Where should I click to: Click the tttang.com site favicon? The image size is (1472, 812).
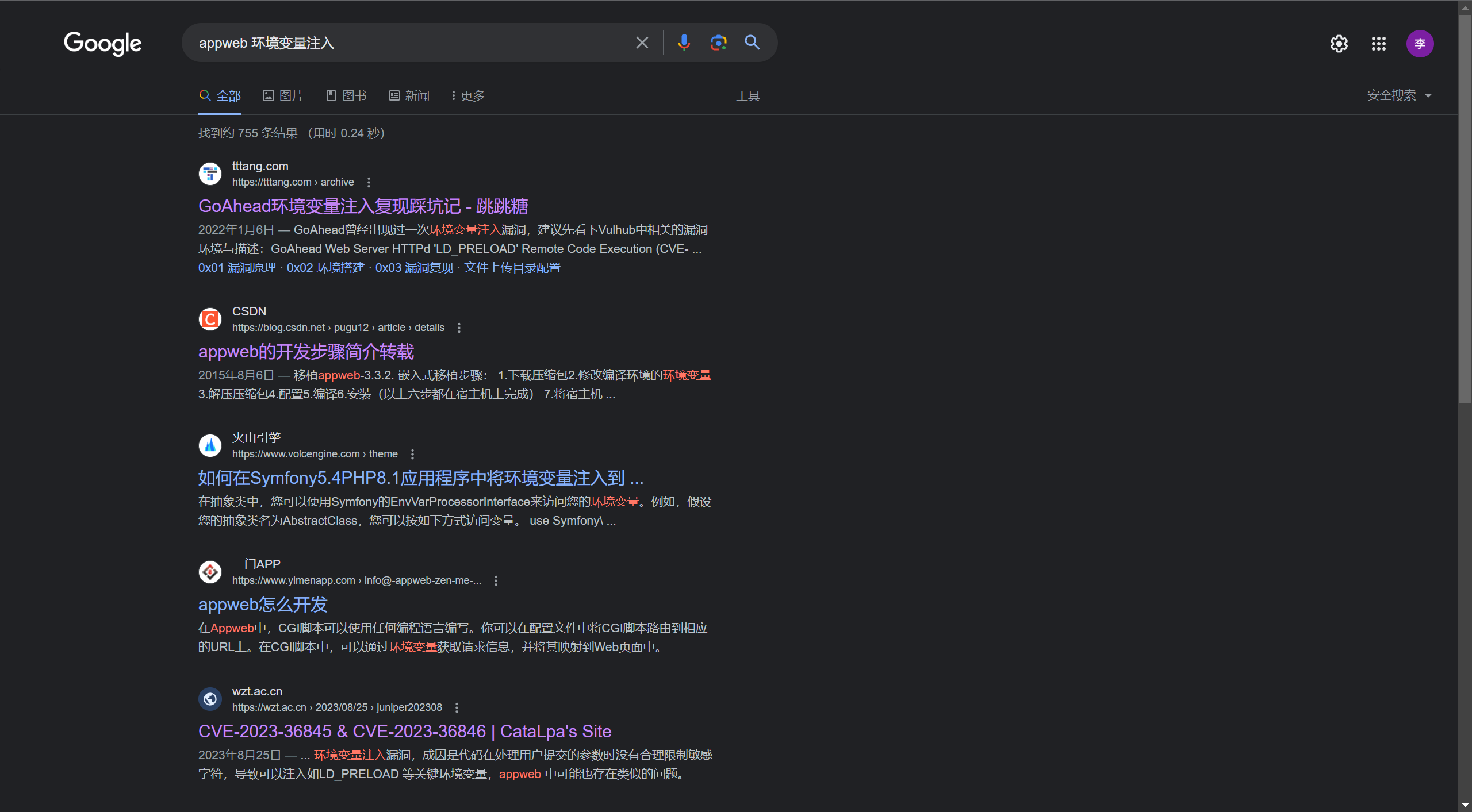[x=210, y=174]
